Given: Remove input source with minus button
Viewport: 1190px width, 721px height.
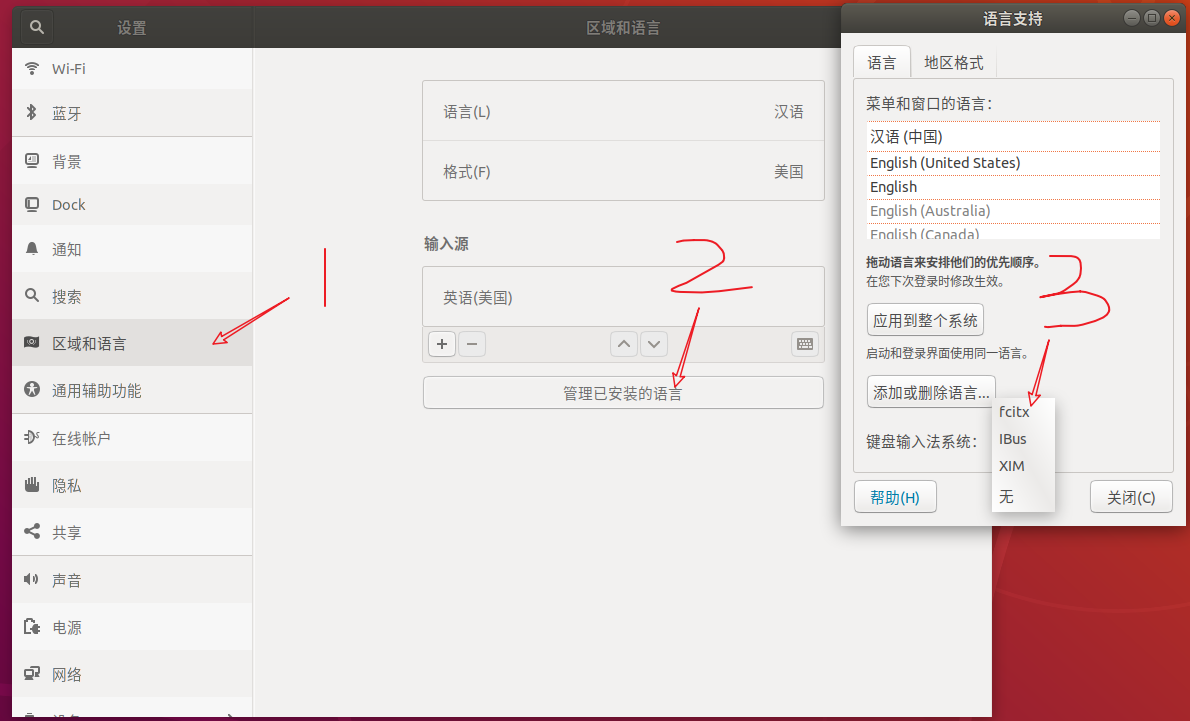Looking at the screenshot, I should click(x=471, y=344).
